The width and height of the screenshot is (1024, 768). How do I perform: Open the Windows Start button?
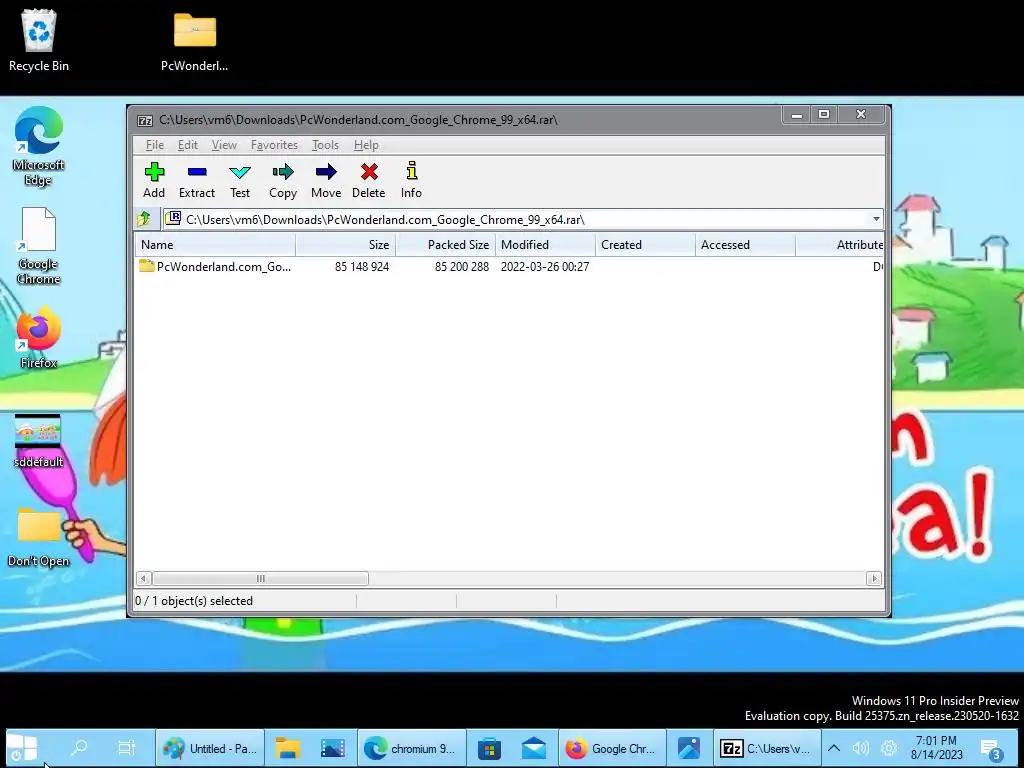[23, 748]
